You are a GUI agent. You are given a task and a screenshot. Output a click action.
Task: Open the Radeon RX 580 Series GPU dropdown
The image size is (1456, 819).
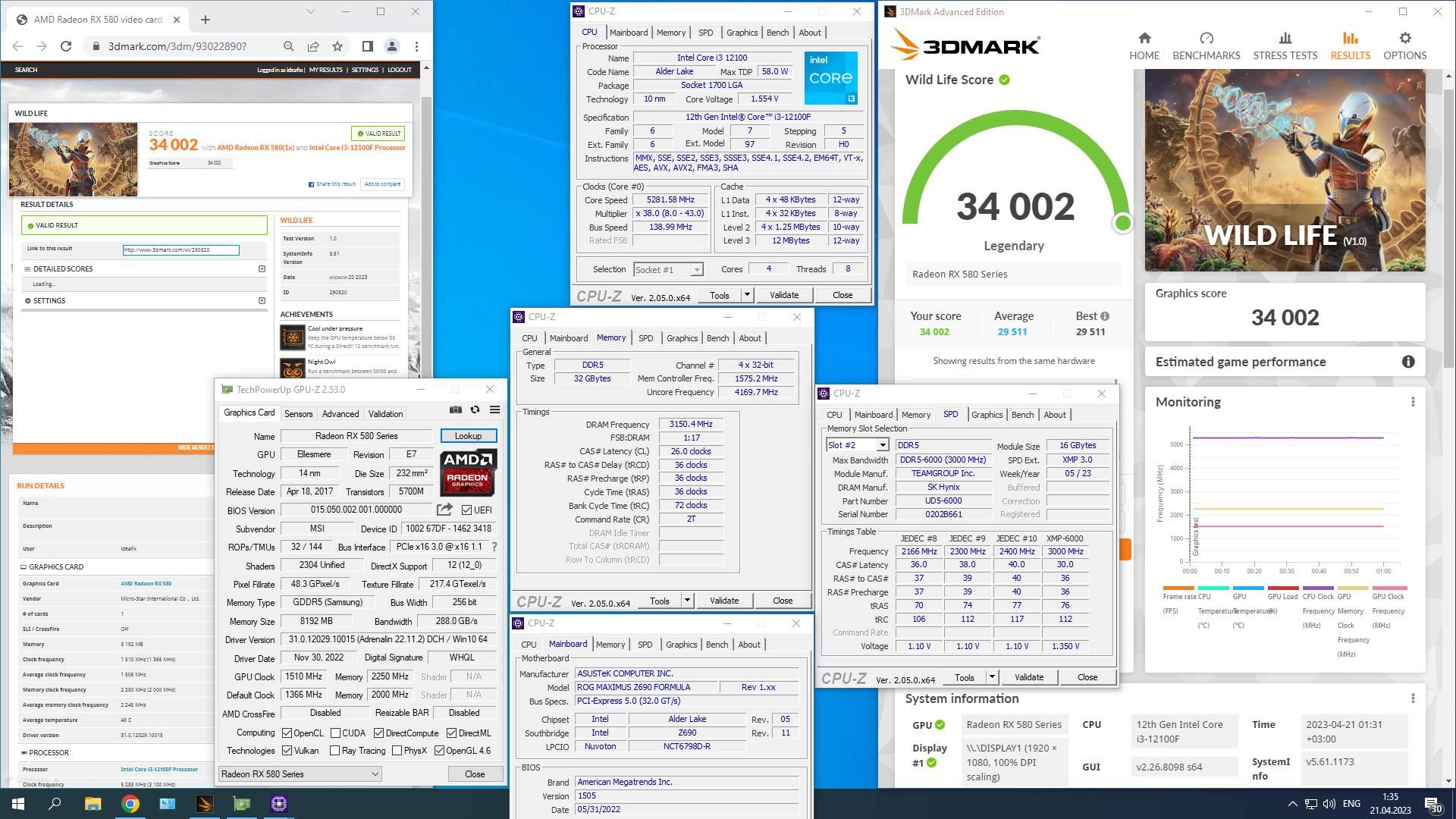coord(300,774)
